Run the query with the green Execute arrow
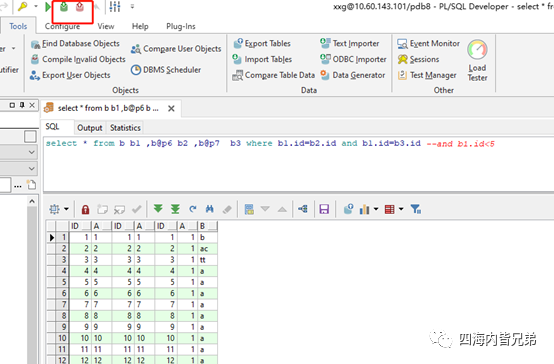The height and width of the screenshot is (364, 554). (48, 6)
